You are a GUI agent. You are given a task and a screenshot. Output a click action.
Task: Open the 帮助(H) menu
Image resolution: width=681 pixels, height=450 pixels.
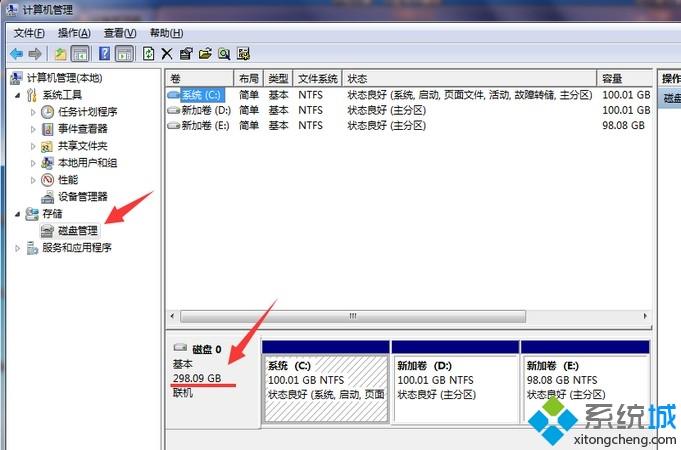(x=166, y=33)
